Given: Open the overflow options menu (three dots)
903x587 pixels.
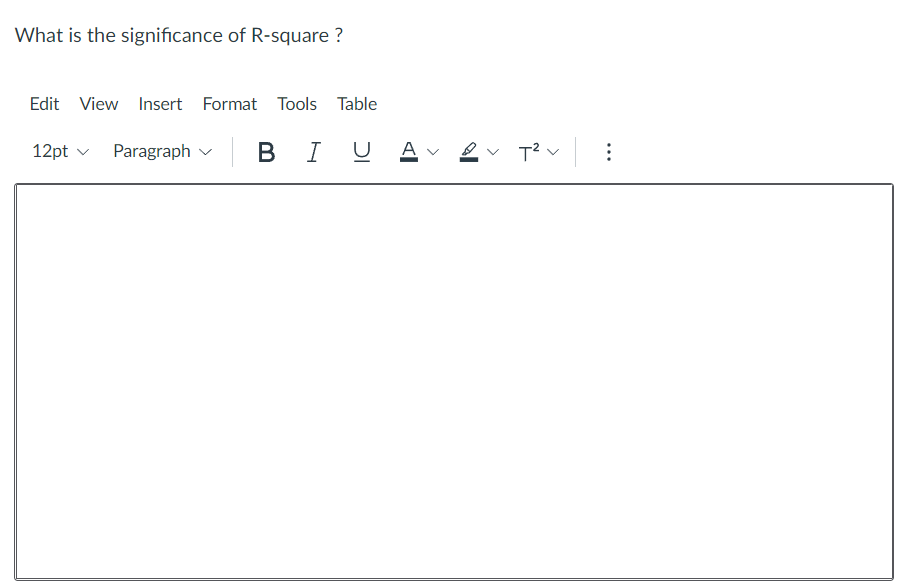Looking at the screenshot, I should 609,151.
